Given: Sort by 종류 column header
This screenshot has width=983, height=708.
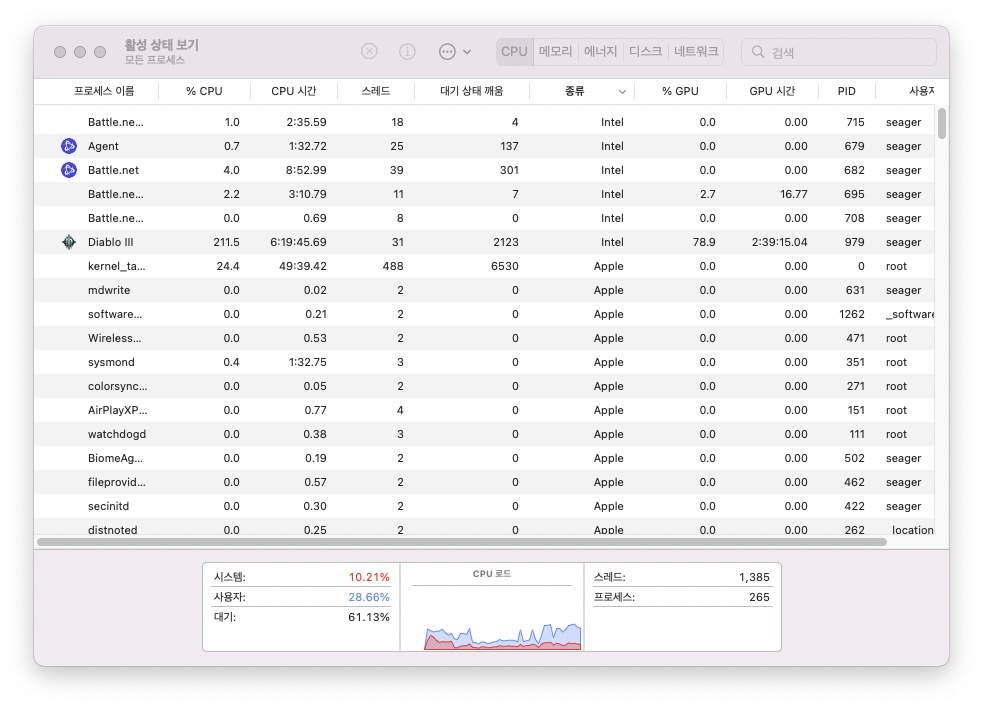Looking at the screenshot, I should point(575,91).
